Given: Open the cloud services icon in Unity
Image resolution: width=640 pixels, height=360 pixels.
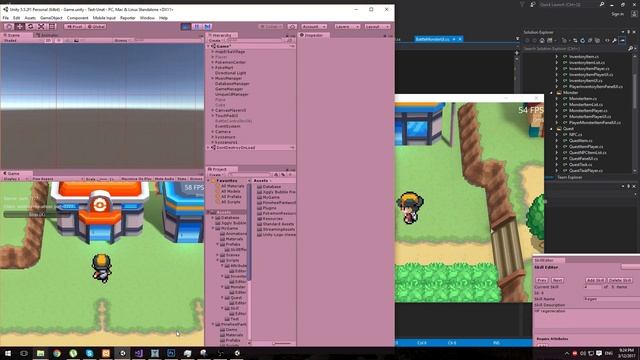Looking at the screenshot, I should (292, 27).
